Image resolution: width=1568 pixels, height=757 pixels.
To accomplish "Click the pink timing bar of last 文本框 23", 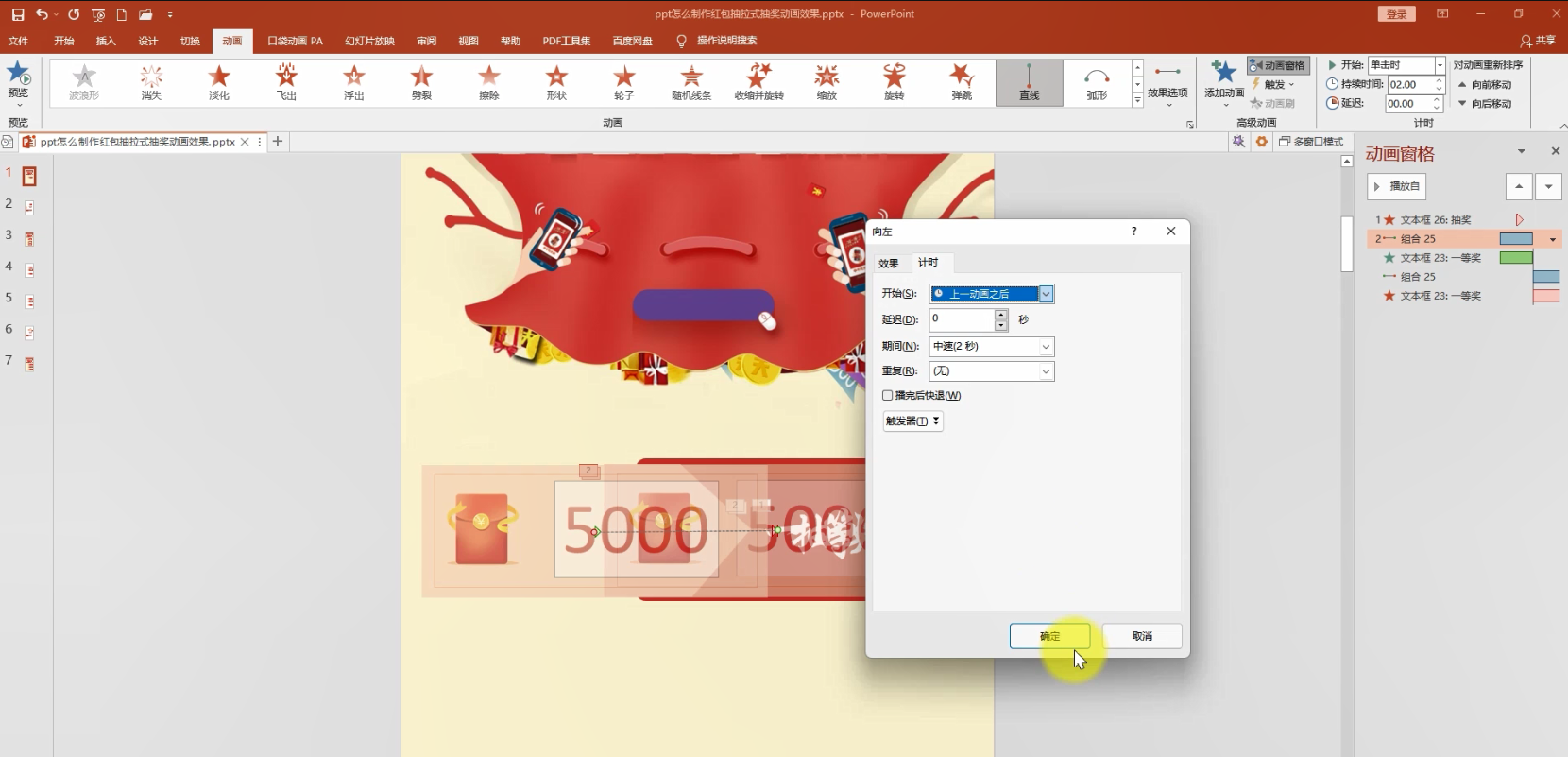I will click(1546, 296).
